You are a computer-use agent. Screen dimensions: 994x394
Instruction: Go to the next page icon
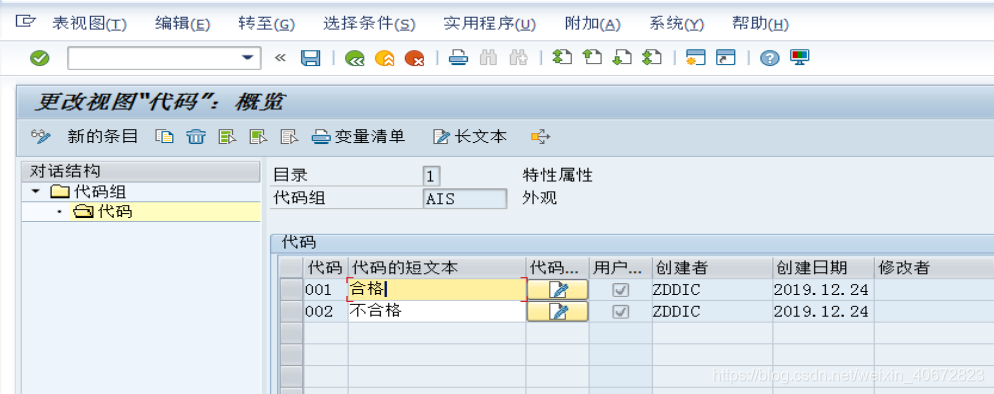[622, 58]
